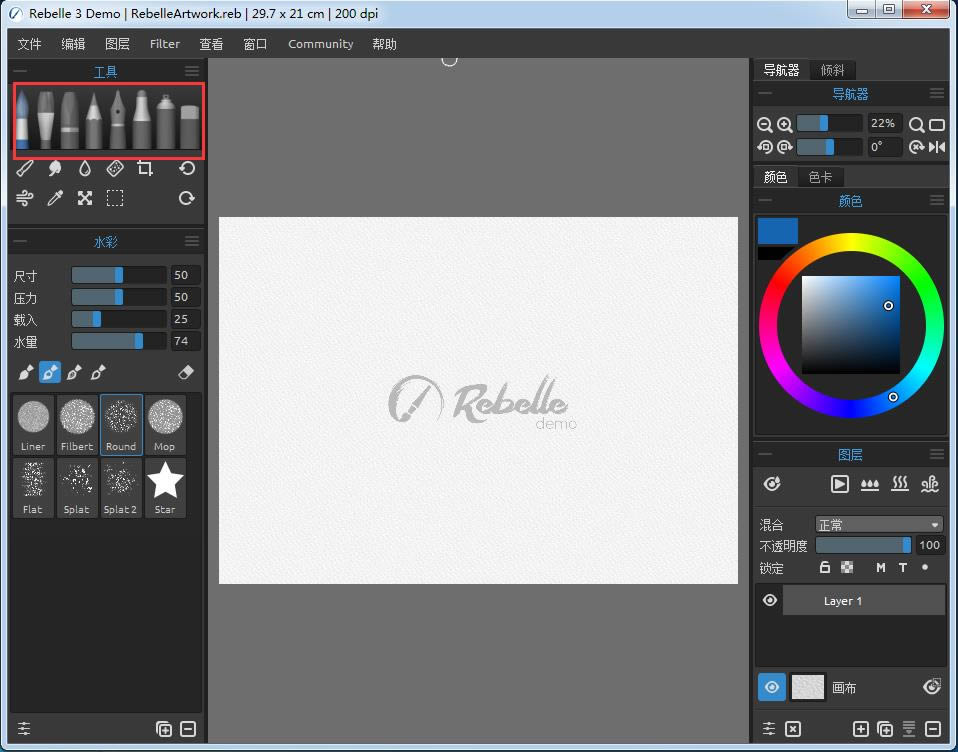This screenshot has height=752, width=958.
Task: Select the Dry sponge tool
Action: click(115, 168)
